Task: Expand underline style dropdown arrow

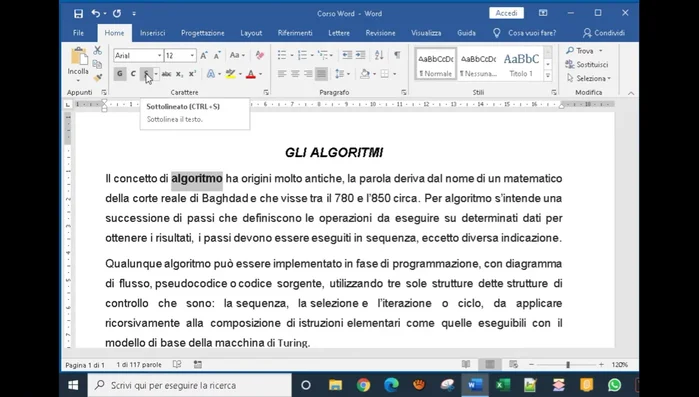Action: (x=156, y=74)
